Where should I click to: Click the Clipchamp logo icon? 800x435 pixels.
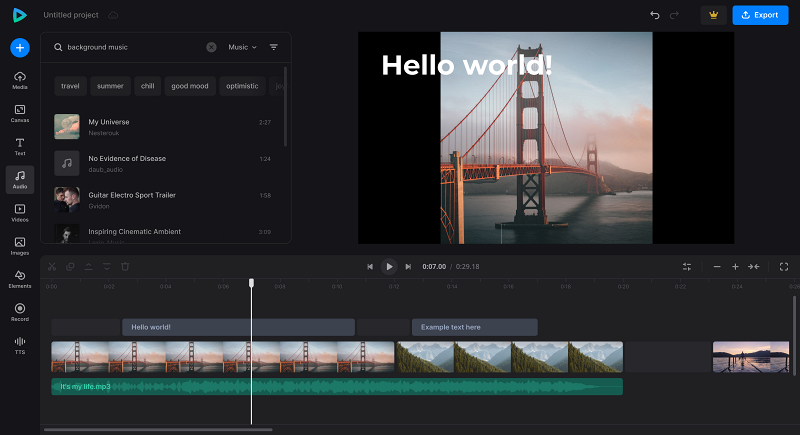(x=19, y=15)
